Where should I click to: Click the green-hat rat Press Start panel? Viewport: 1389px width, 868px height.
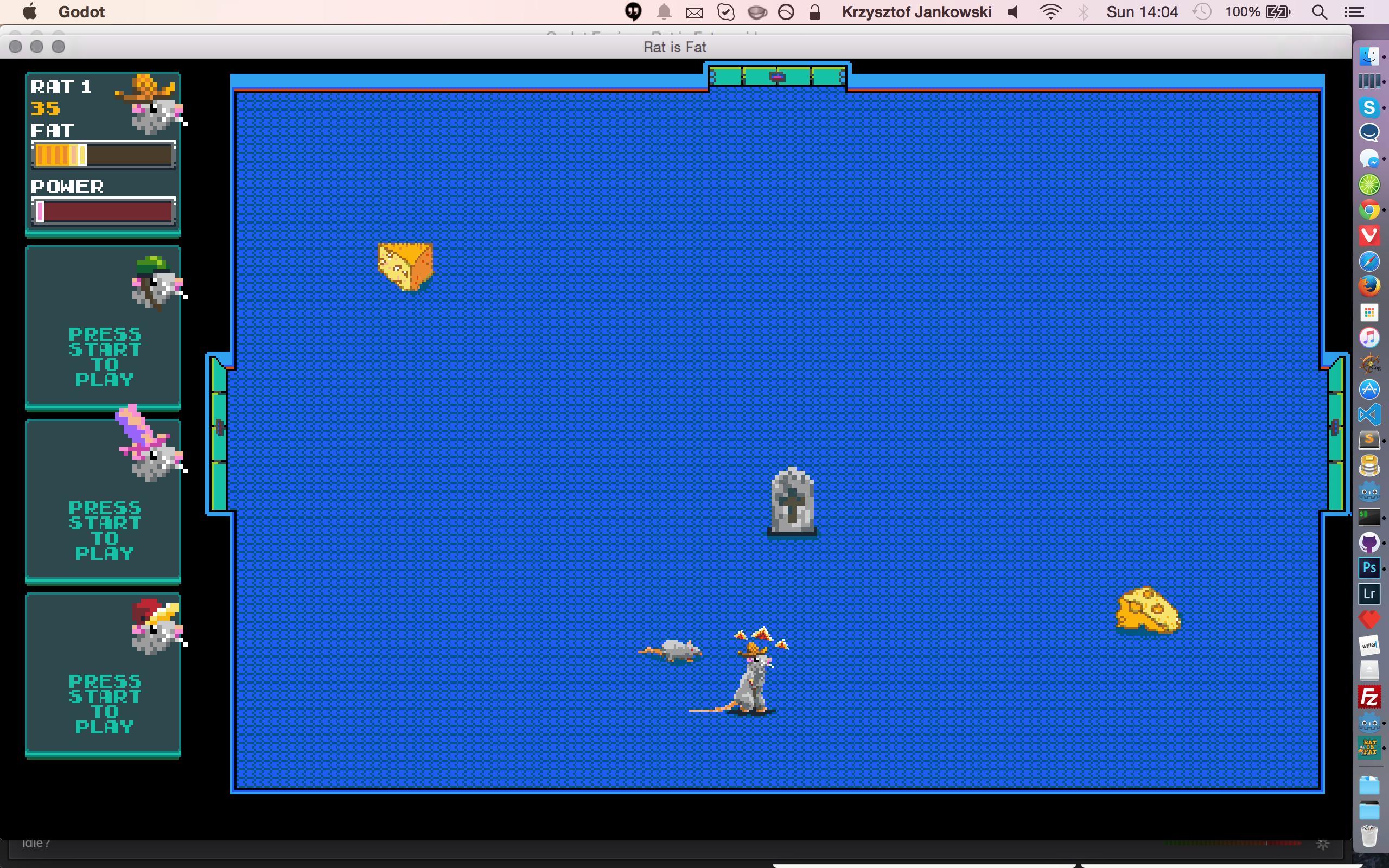103,327
